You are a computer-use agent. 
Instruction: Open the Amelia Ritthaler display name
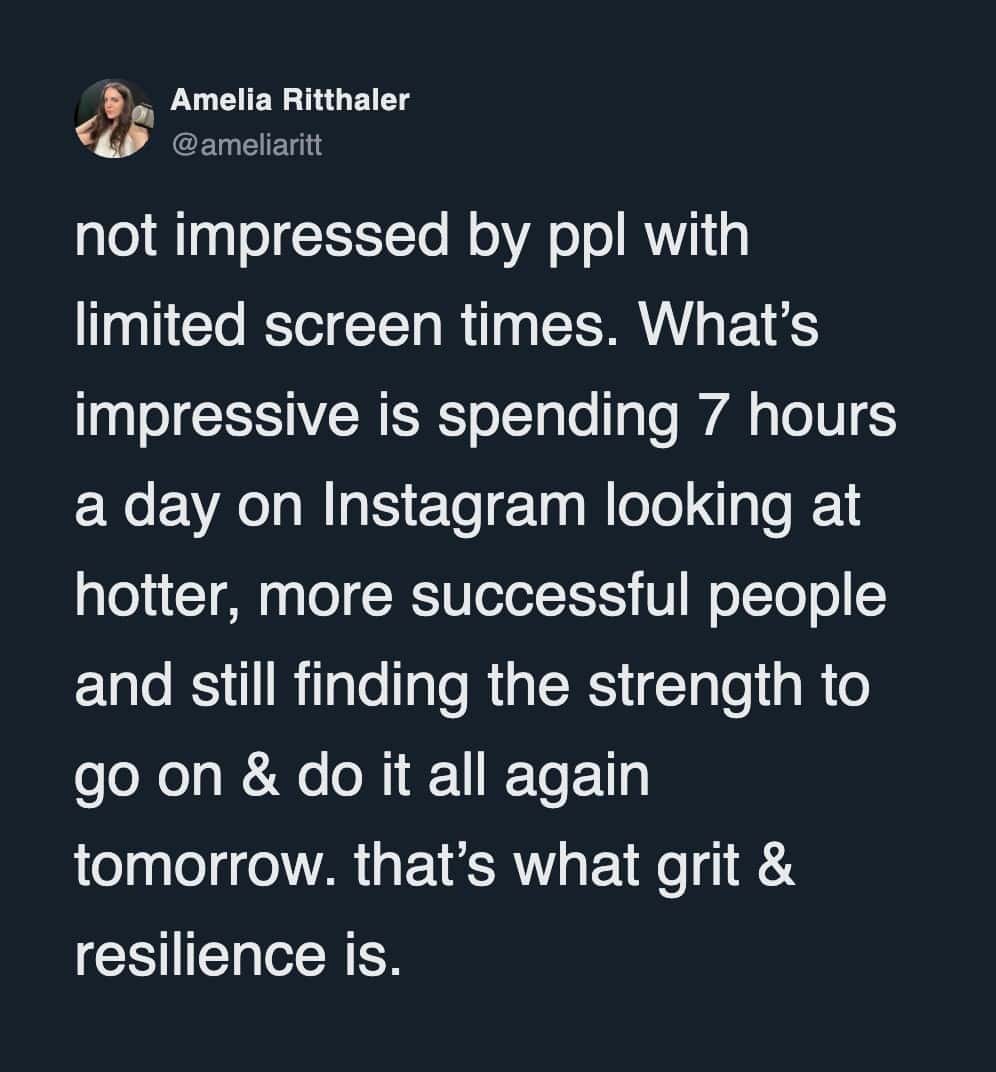[290, 100]
